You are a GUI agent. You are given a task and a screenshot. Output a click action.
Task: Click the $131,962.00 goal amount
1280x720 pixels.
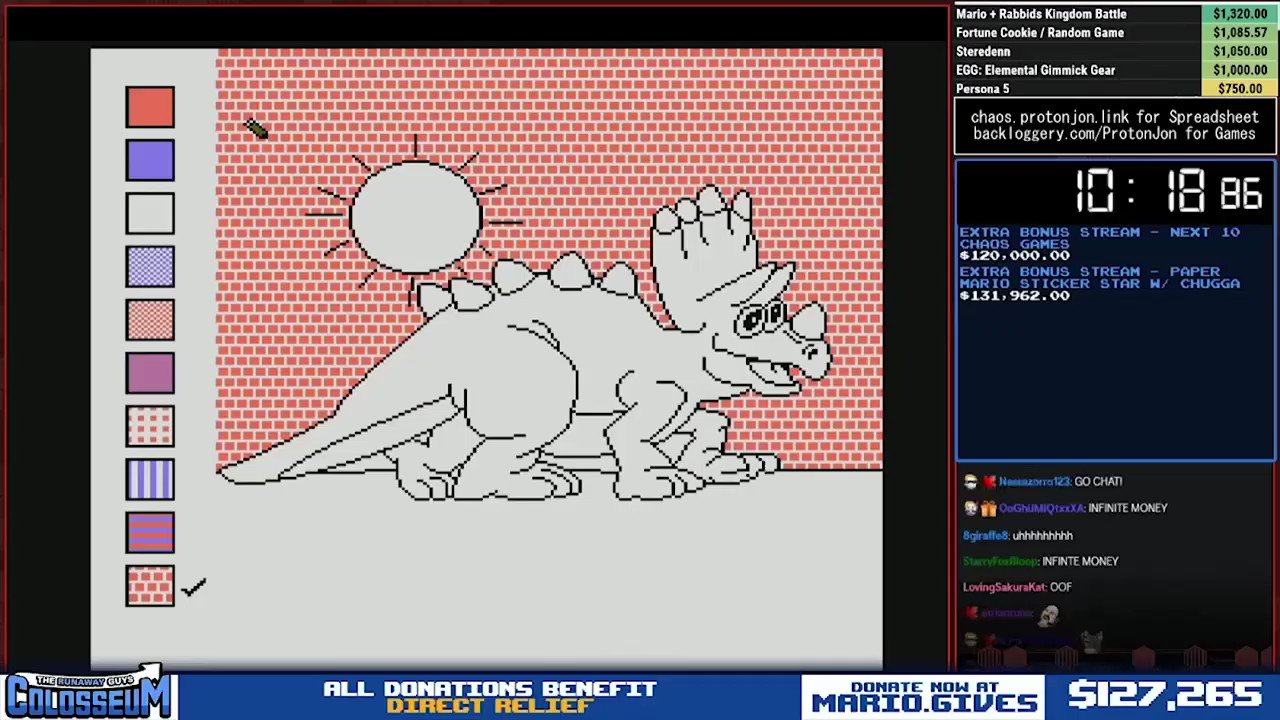pos(1014,296)
